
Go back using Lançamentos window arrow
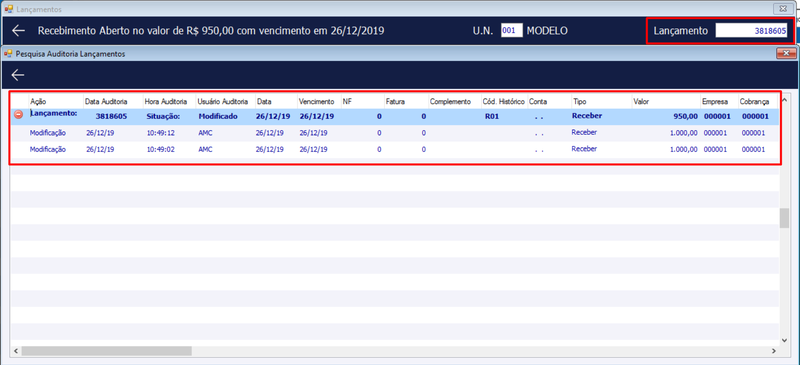pos(18,31)
